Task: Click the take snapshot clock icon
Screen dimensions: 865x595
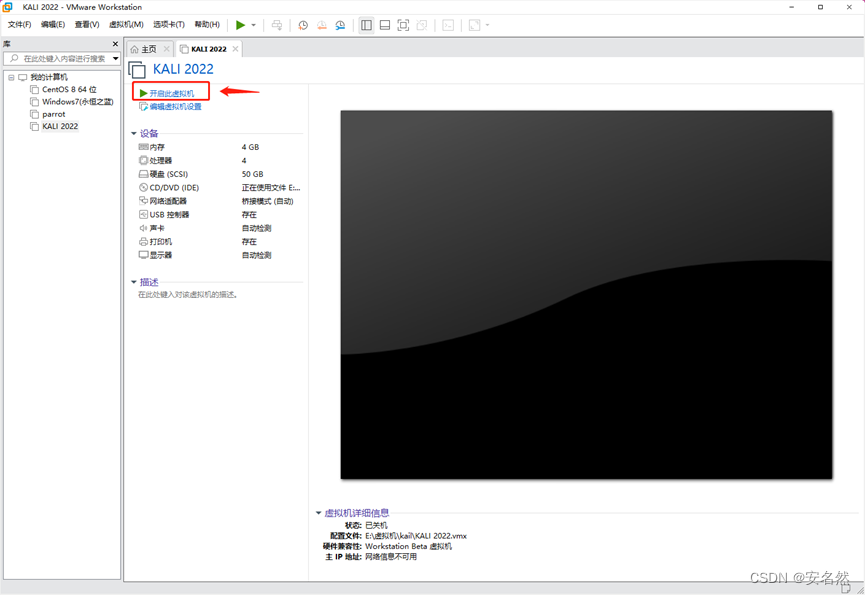Action: [x=303, y=25]
